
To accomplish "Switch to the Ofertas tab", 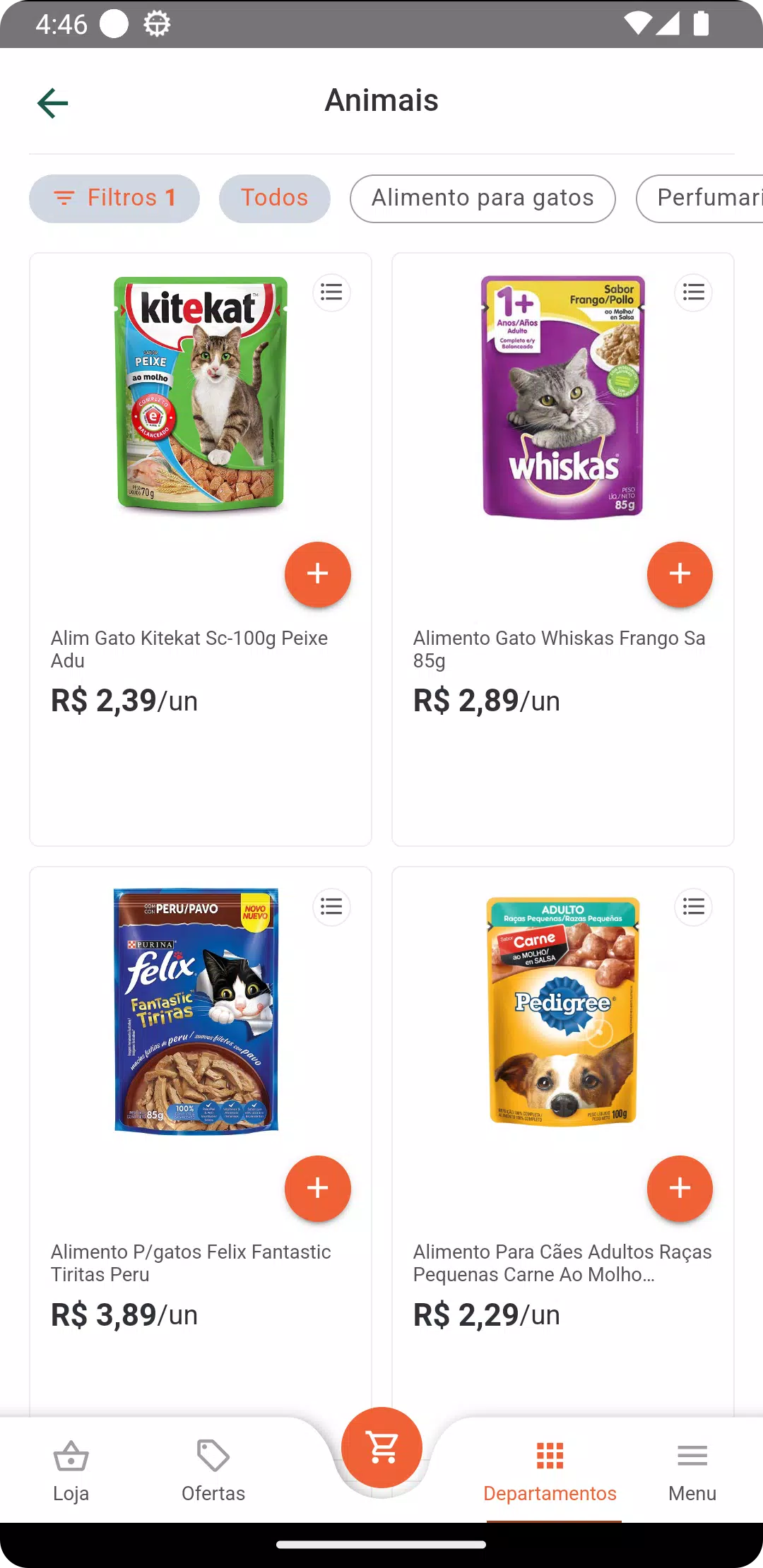I will (213, 1471).
